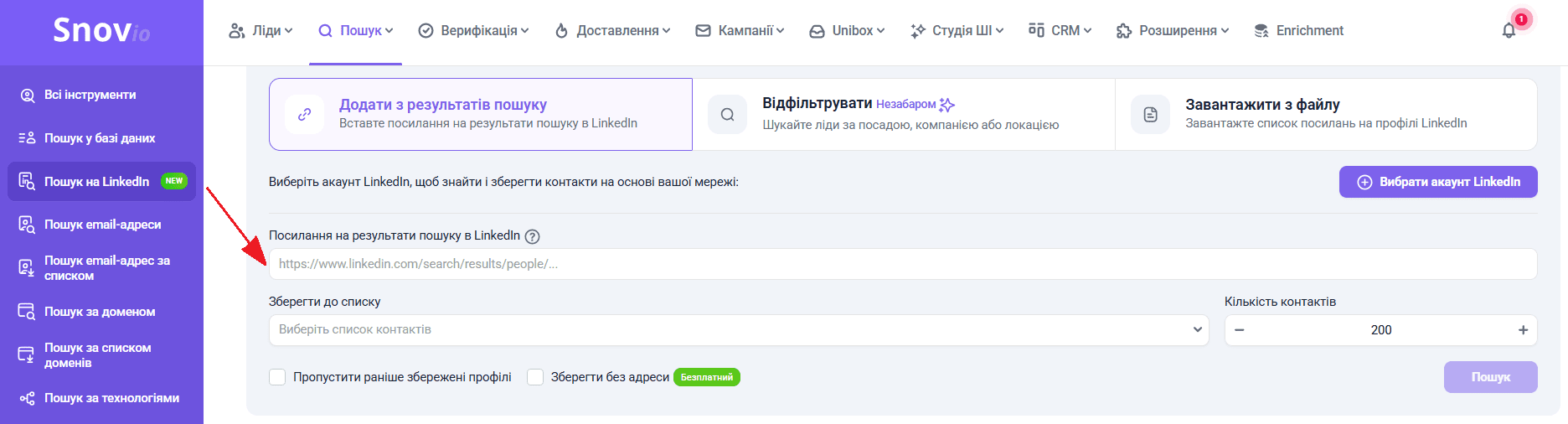Select the Додати з результатів пошуку tab
This screenshot has height=424, width=1568.
click(x=481, y=115)
